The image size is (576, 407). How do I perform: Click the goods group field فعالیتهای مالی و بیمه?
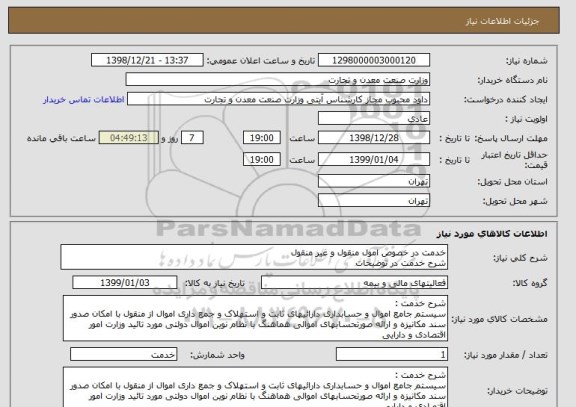pos(354,282)
